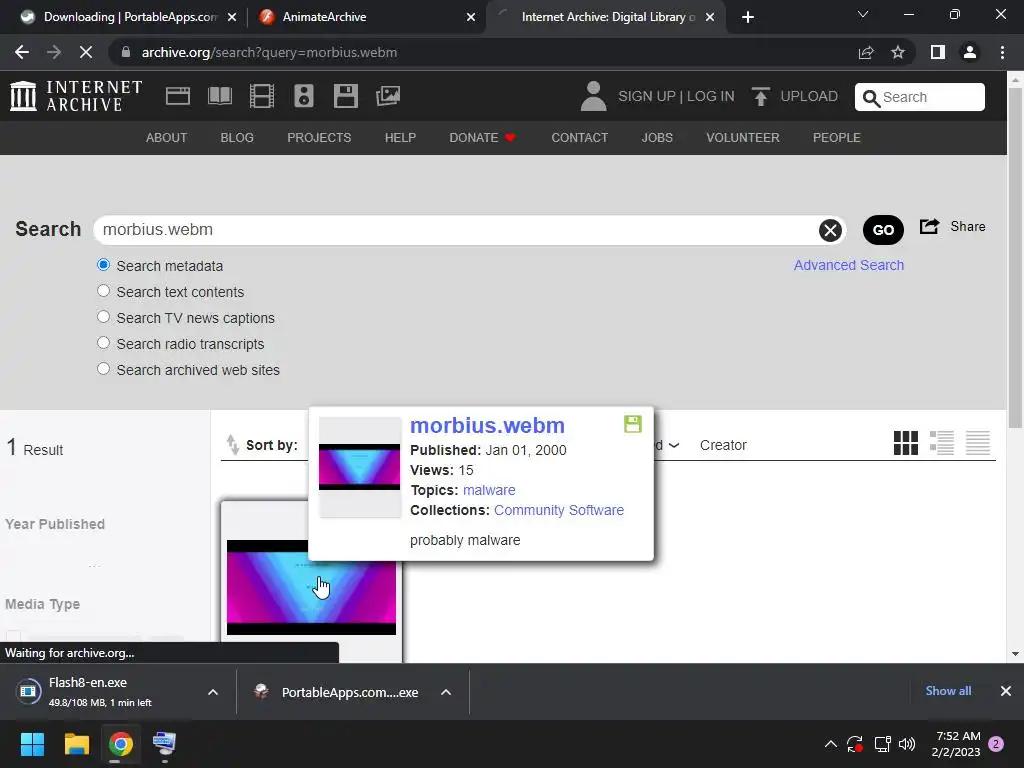
Task: Click Show all downloads
Action: pyautogui.click(x=948, y=691)
